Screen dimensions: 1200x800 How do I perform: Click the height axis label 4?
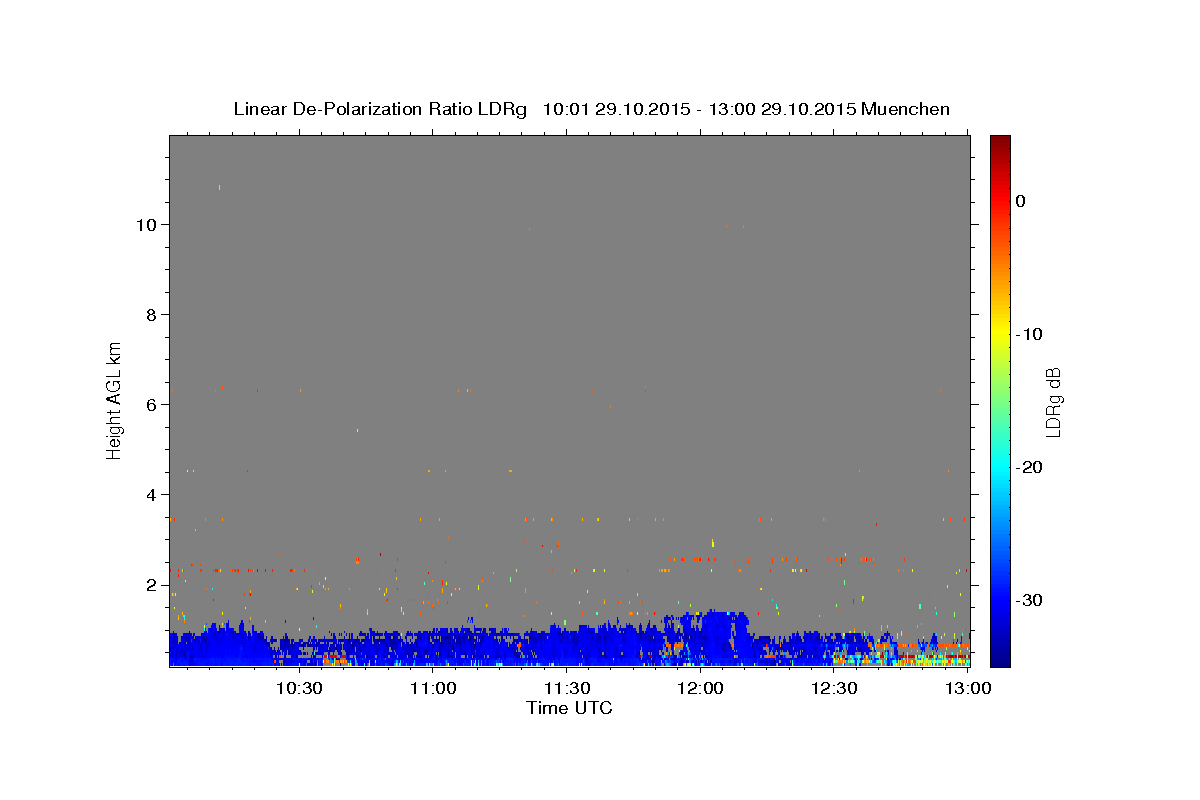pos(150,495)
